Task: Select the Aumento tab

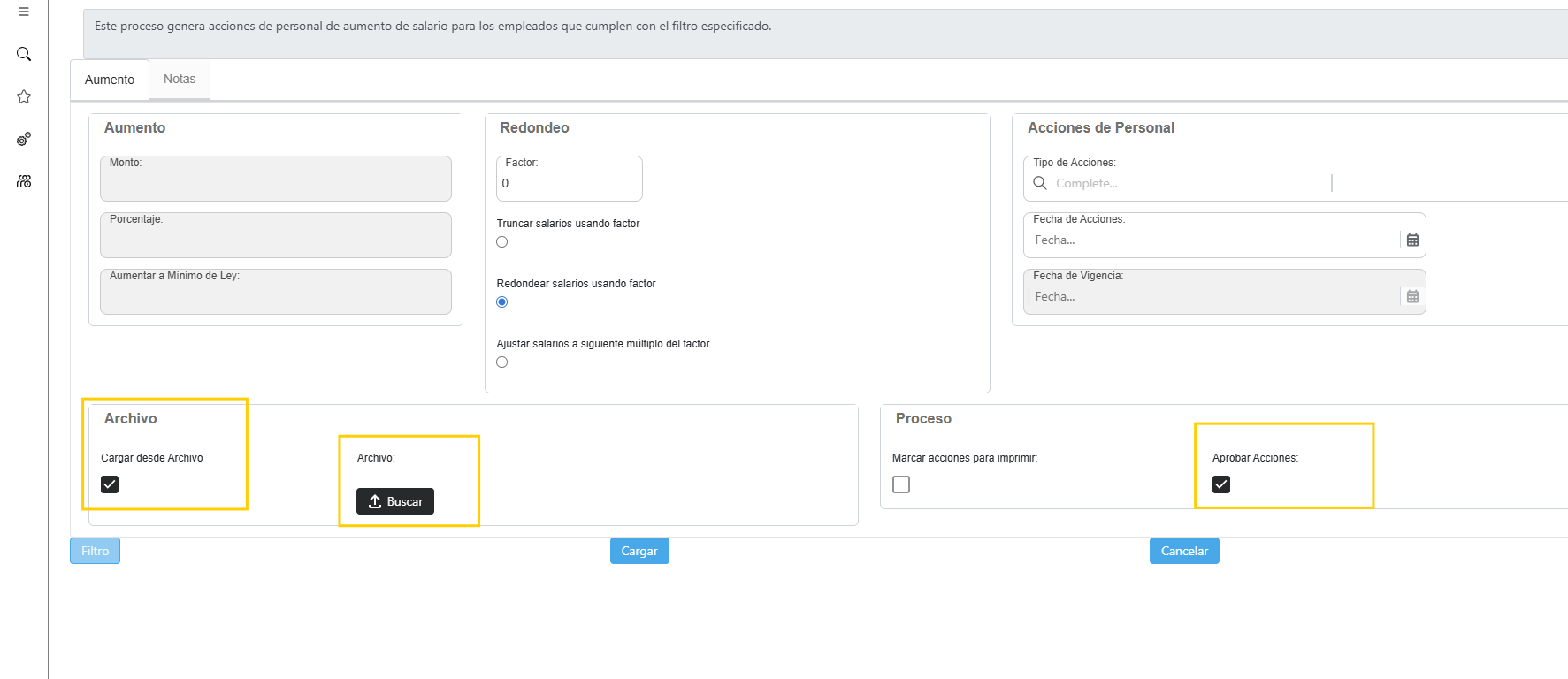Action: [x=110, y=80]
